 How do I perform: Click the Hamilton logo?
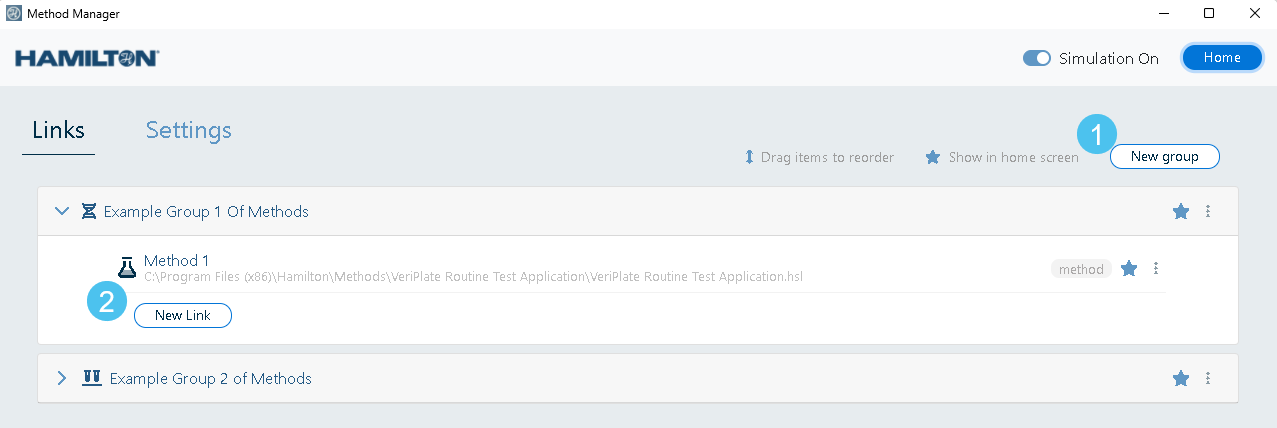click(x=87, y=58)
